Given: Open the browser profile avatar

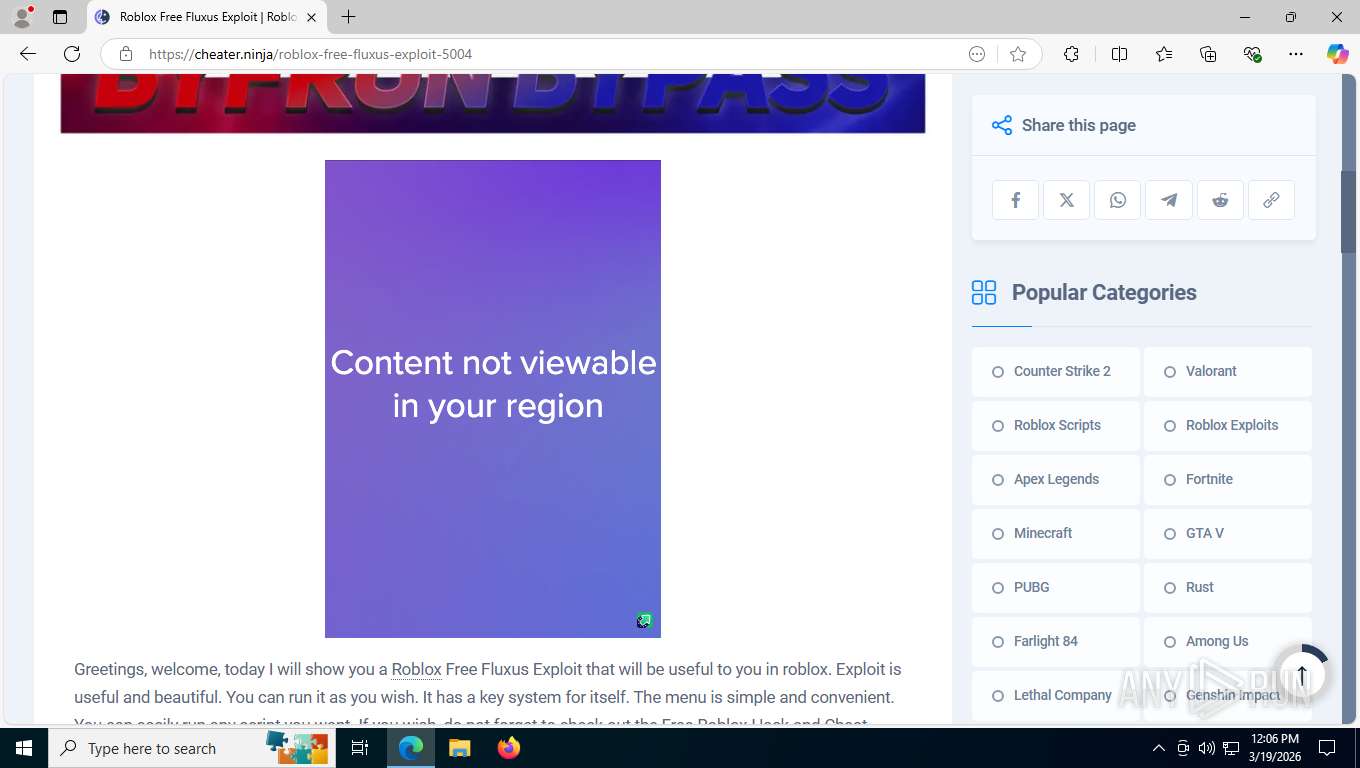Looking at the screenshot, I should tap(22, 17).
